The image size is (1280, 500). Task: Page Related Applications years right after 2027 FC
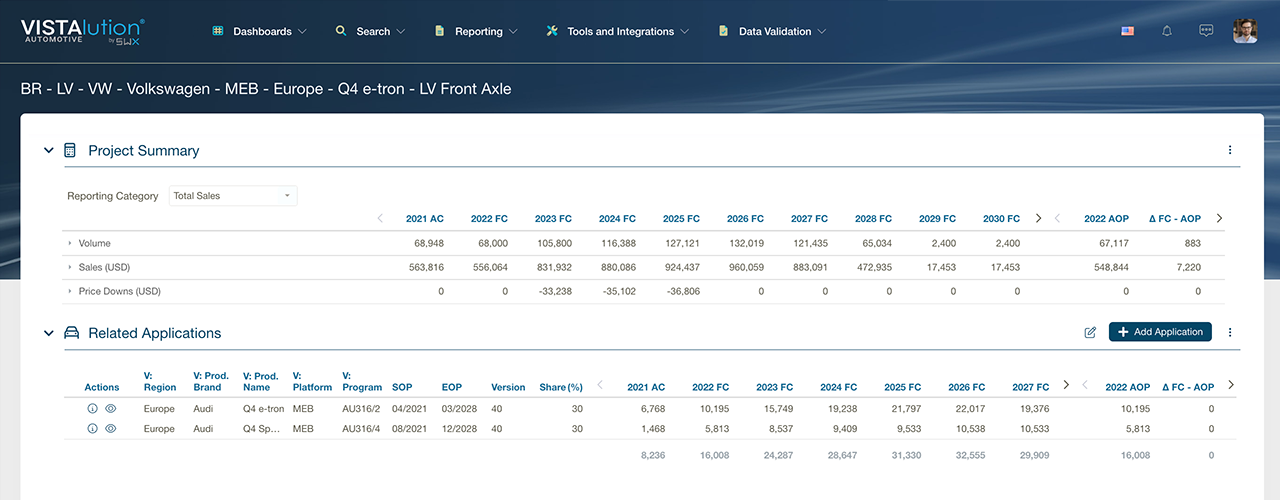click(x=1066, y=384)
